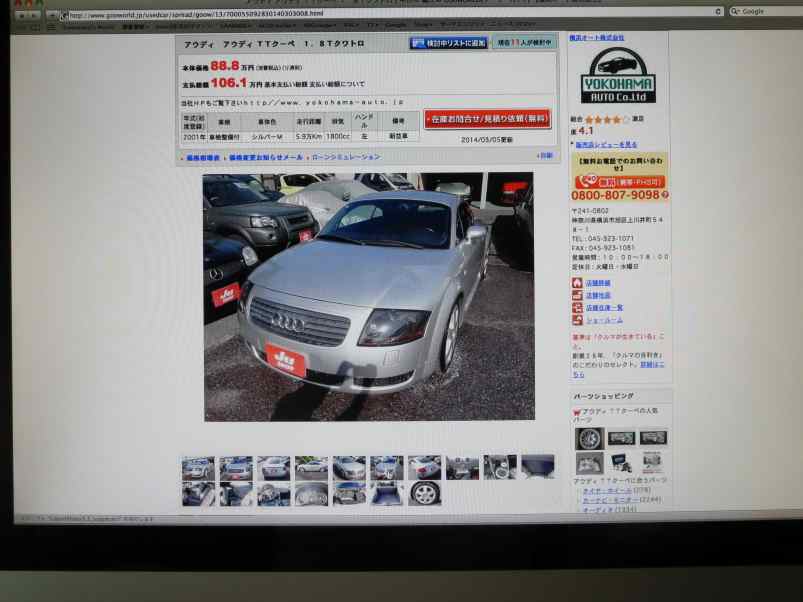
Task: Click the red stock inquiry / estimate request button
Action: [x=488, y=119]
